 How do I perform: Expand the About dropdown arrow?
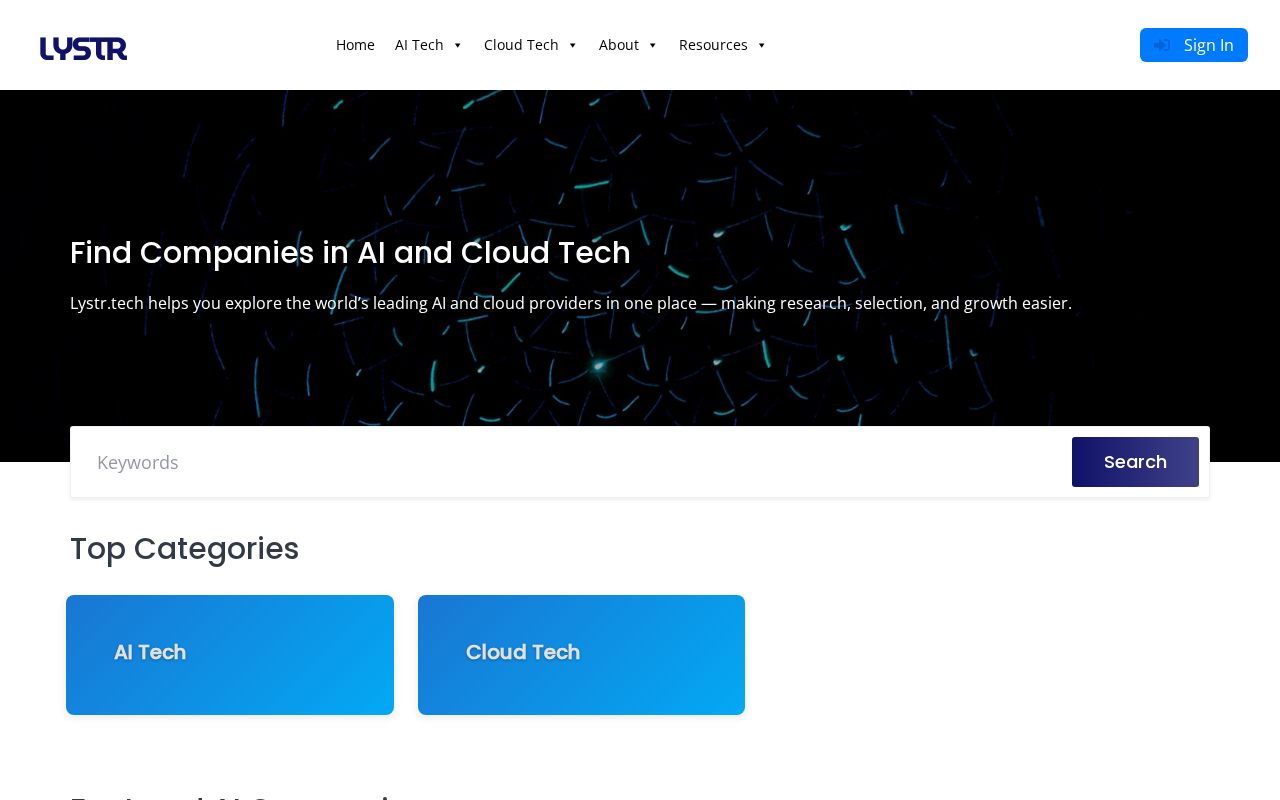(653, 46)
